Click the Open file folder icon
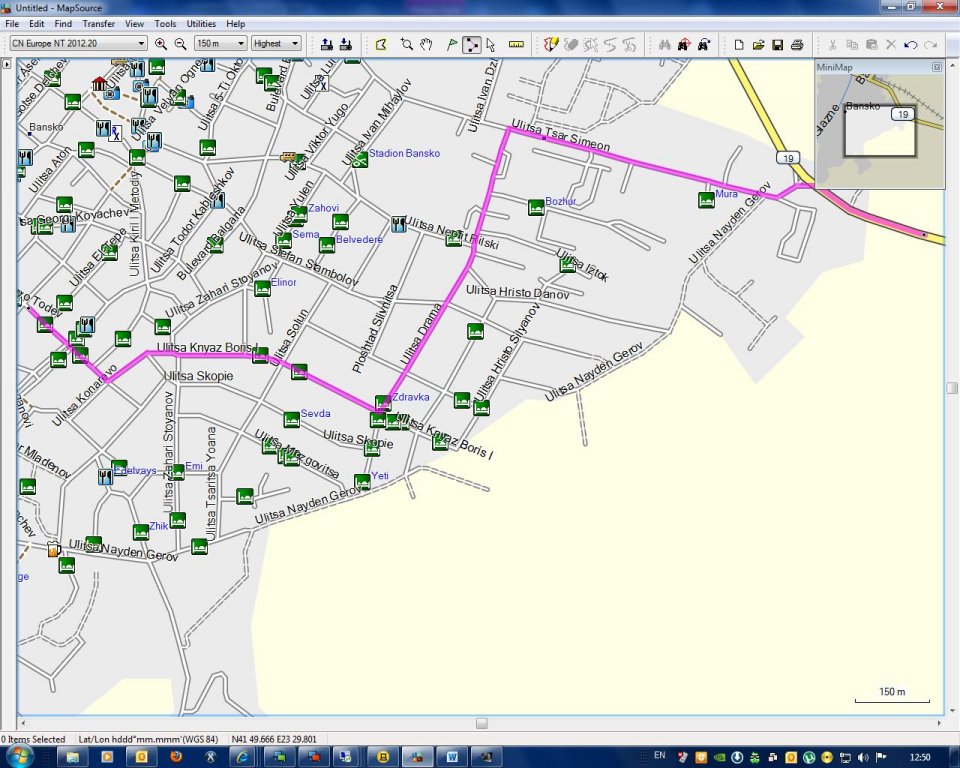The width and height of the screenshot is (960, 768). [x=758, y=44]
